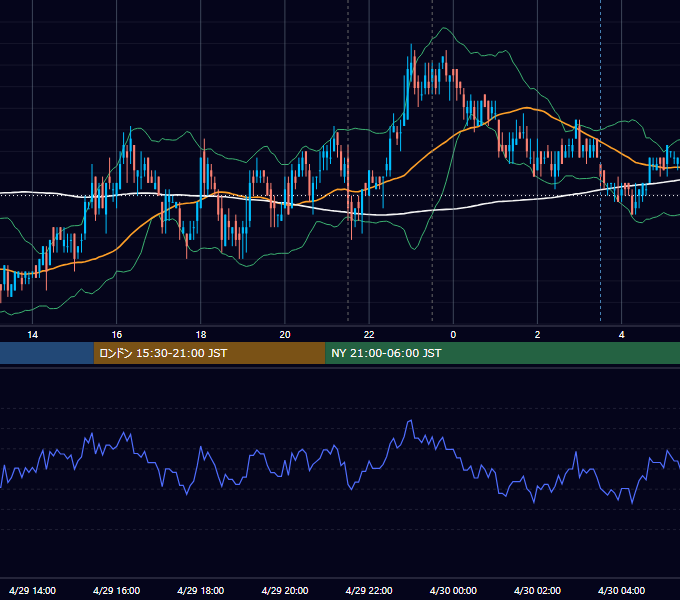Image resolution: width=680 pixels, height=600 pixels.
Task: Click the 14 hour axis label
Action: click(x=33, y=335)
